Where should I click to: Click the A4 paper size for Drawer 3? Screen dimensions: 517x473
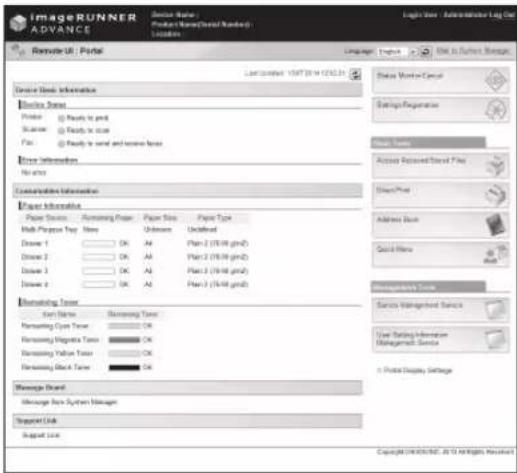[148, 271]
